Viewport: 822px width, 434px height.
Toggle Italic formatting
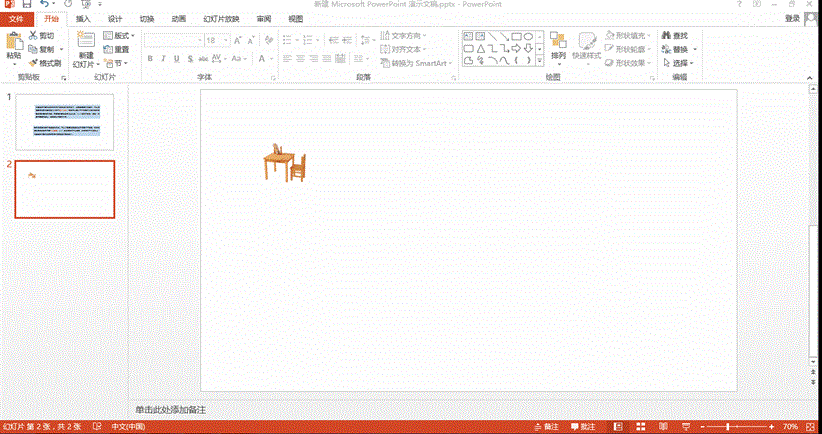point(163,59)
